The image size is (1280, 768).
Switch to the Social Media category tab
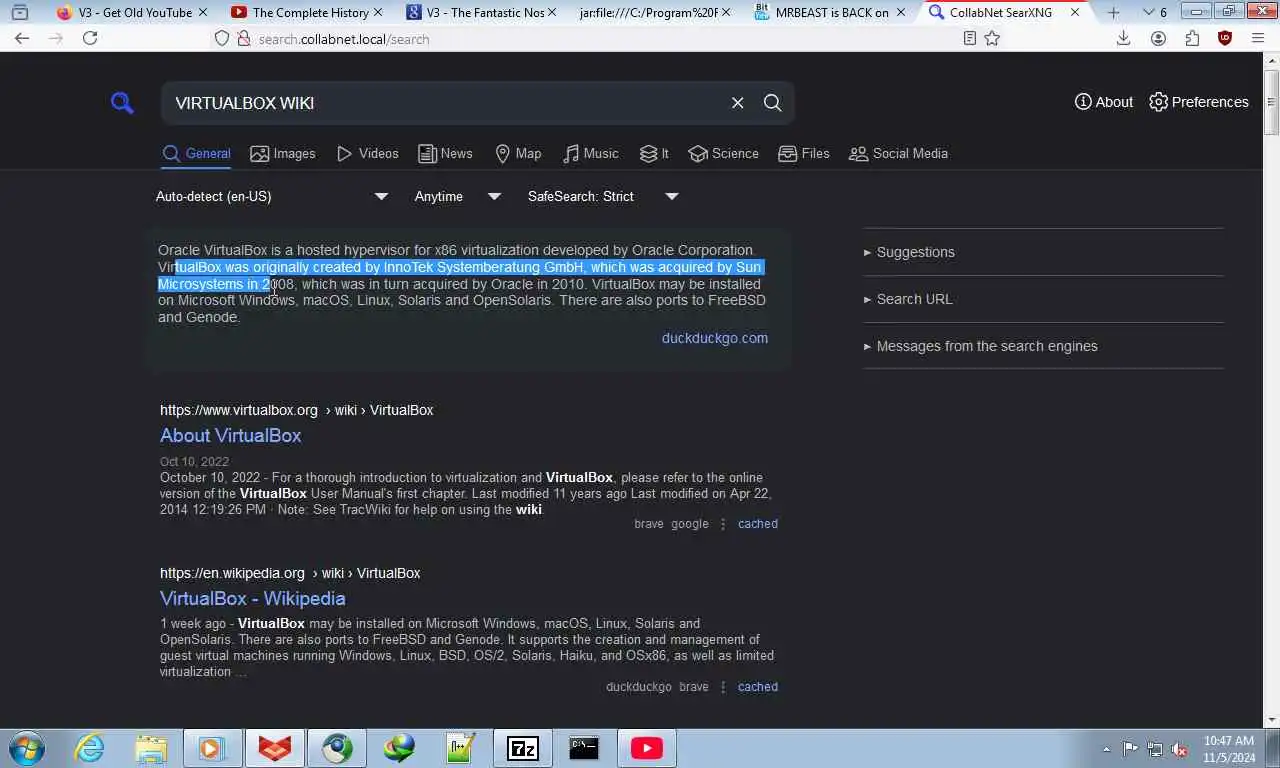898,153
